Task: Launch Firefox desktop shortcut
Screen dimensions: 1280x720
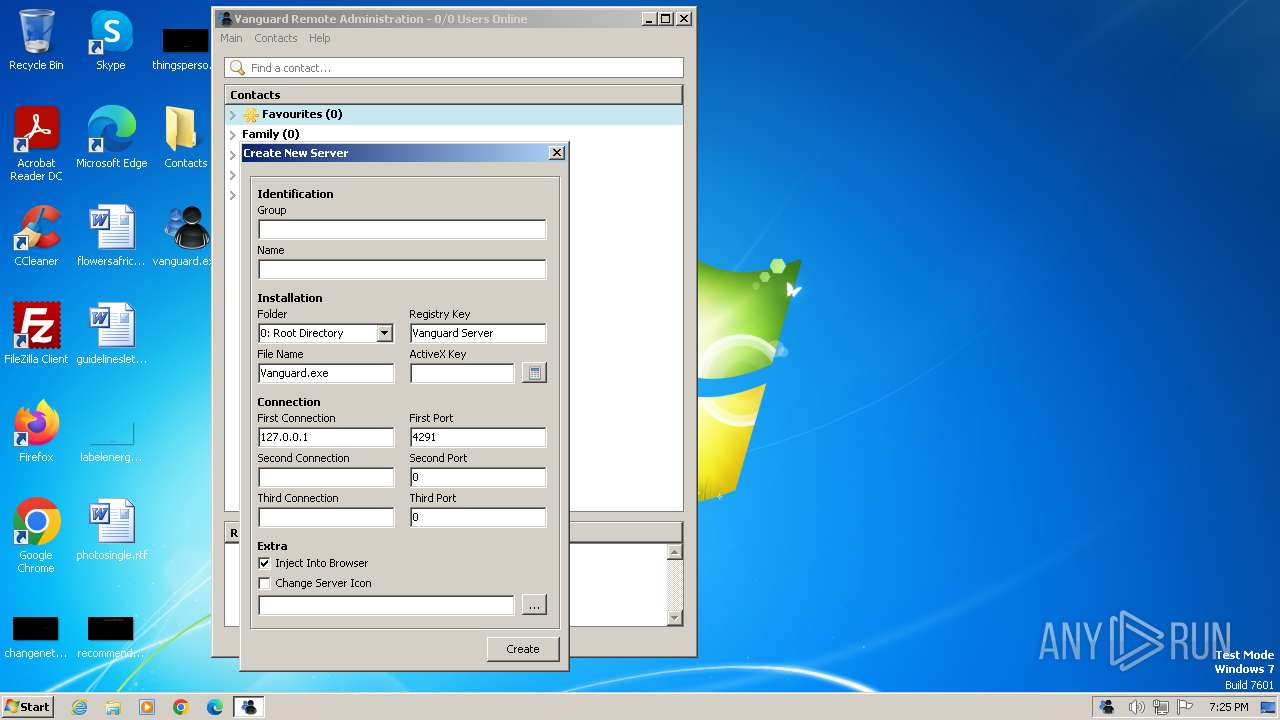Action: (x=36, y=432)
